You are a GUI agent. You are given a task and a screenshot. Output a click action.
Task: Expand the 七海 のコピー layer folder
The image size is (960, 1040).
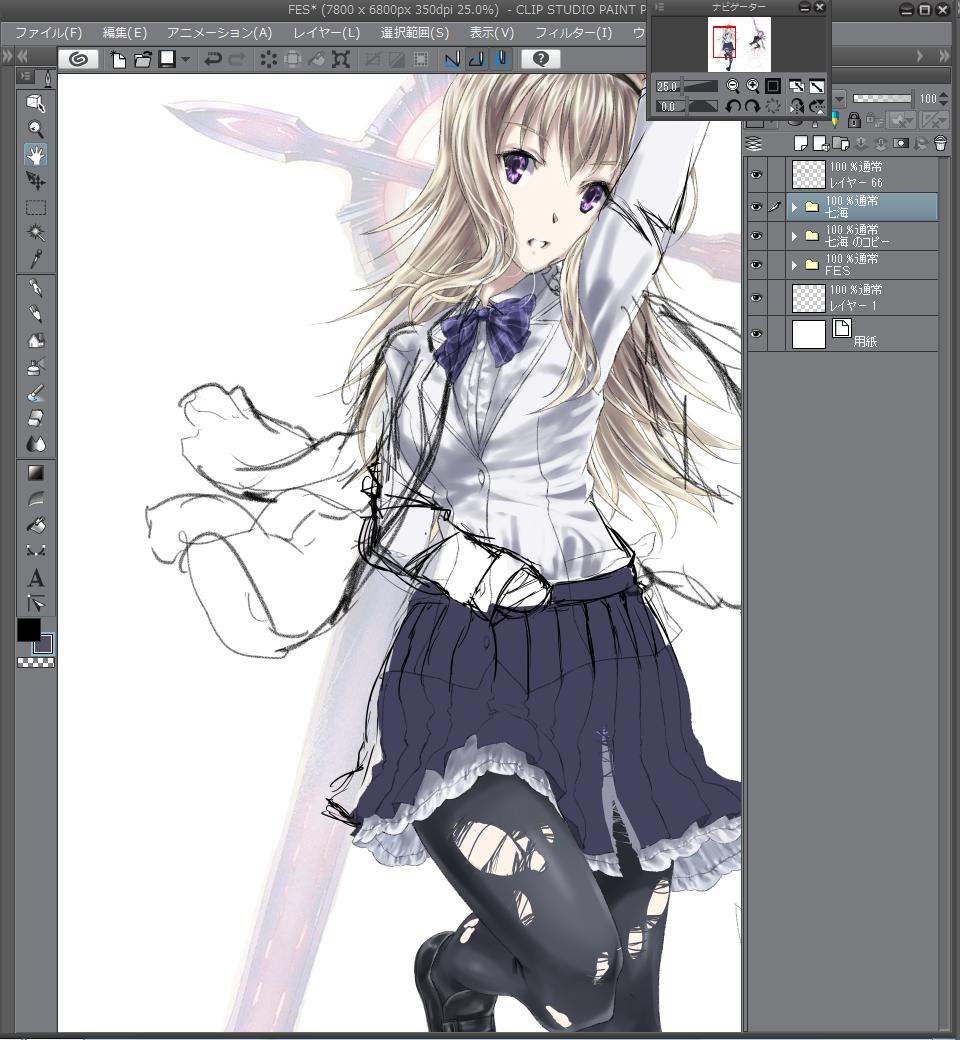pyautogui.click(x=794, y=236)
